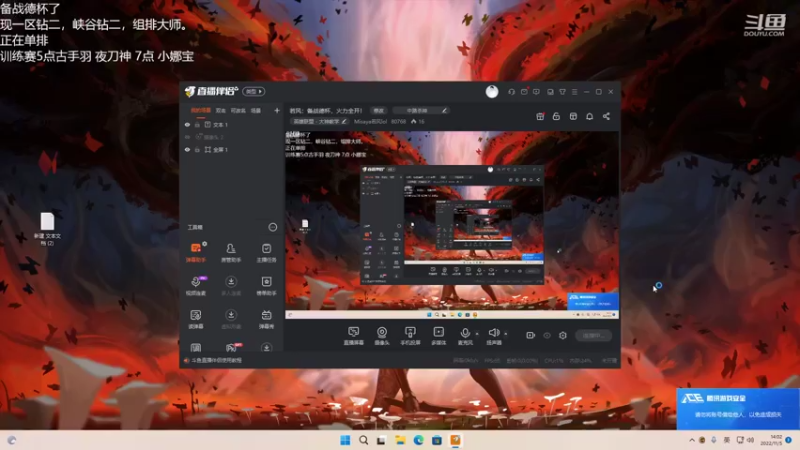800x450 pixels.
Task: Expand the speaker options arrow
Action: click(506, 334)
